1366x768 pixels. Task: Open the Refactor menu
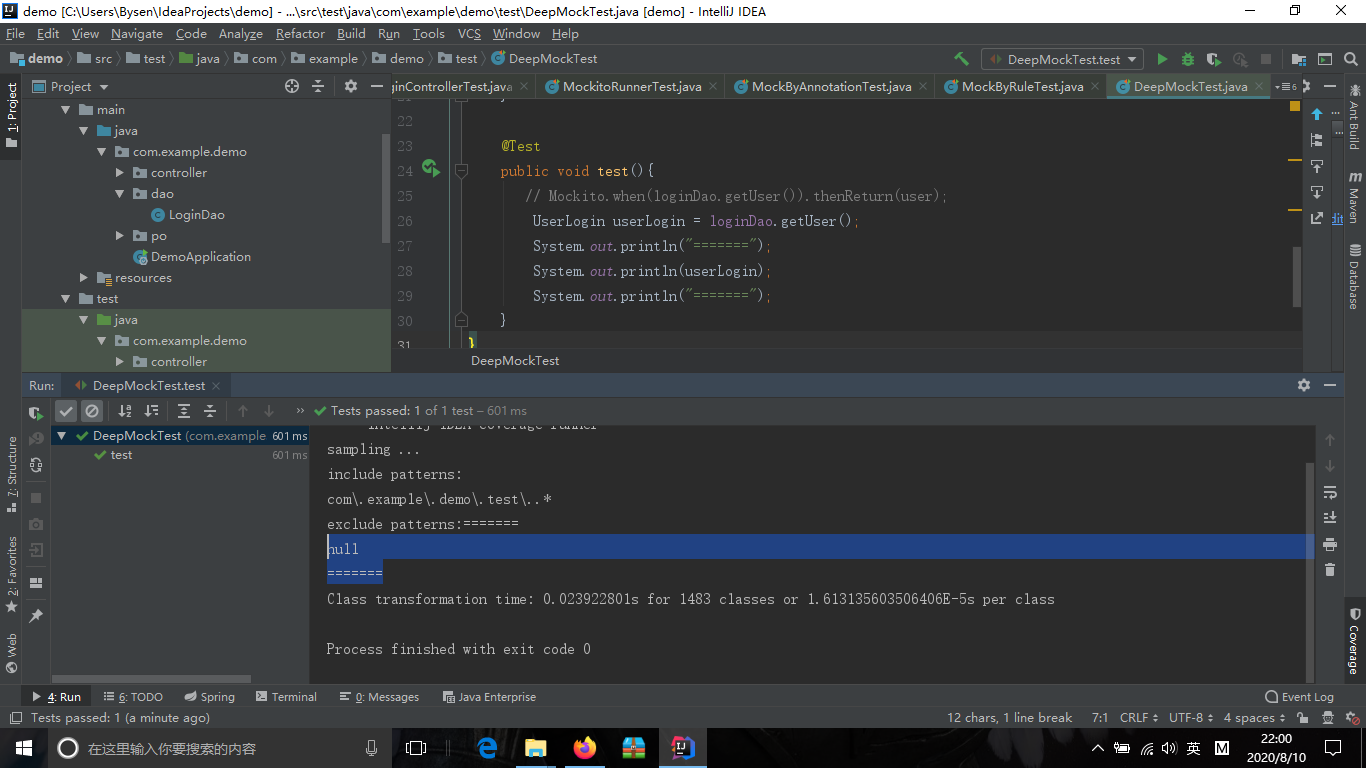tap(300, 33)
